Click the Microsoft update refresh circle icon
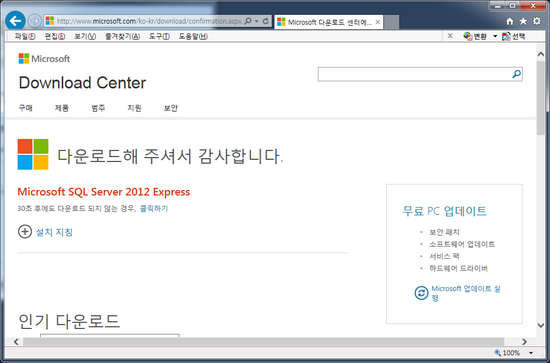 click(x=421, y=293)
